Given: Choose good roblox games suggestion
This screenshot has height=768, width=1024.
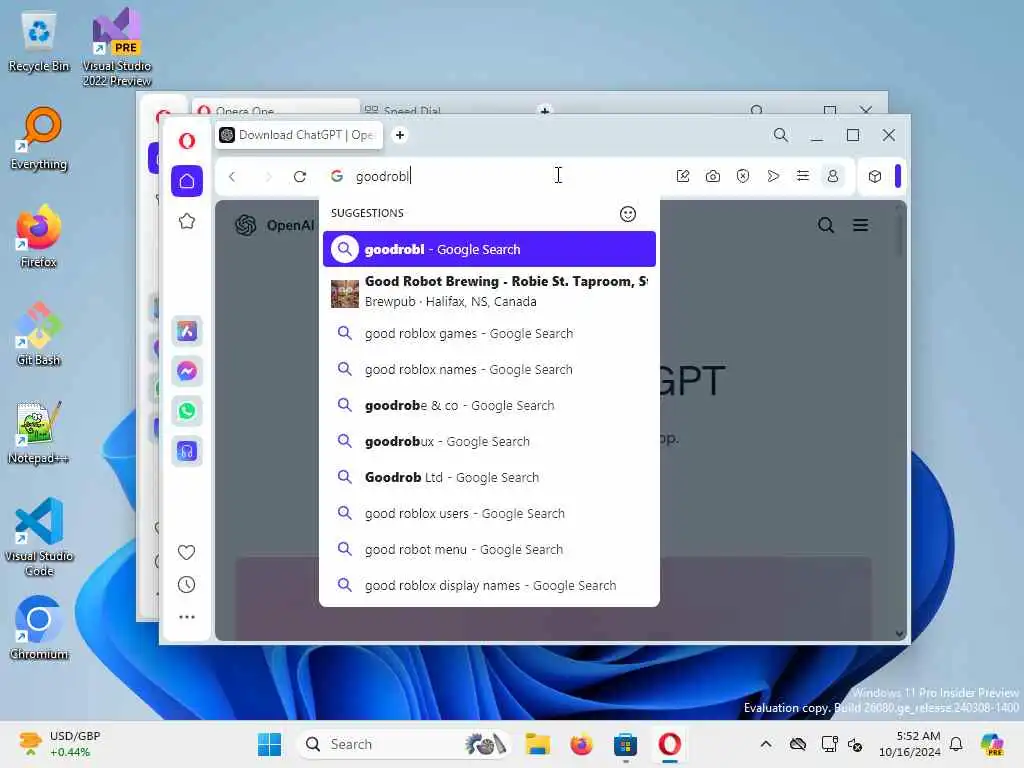Looking at the screenshot, I should tap(489, 334).
